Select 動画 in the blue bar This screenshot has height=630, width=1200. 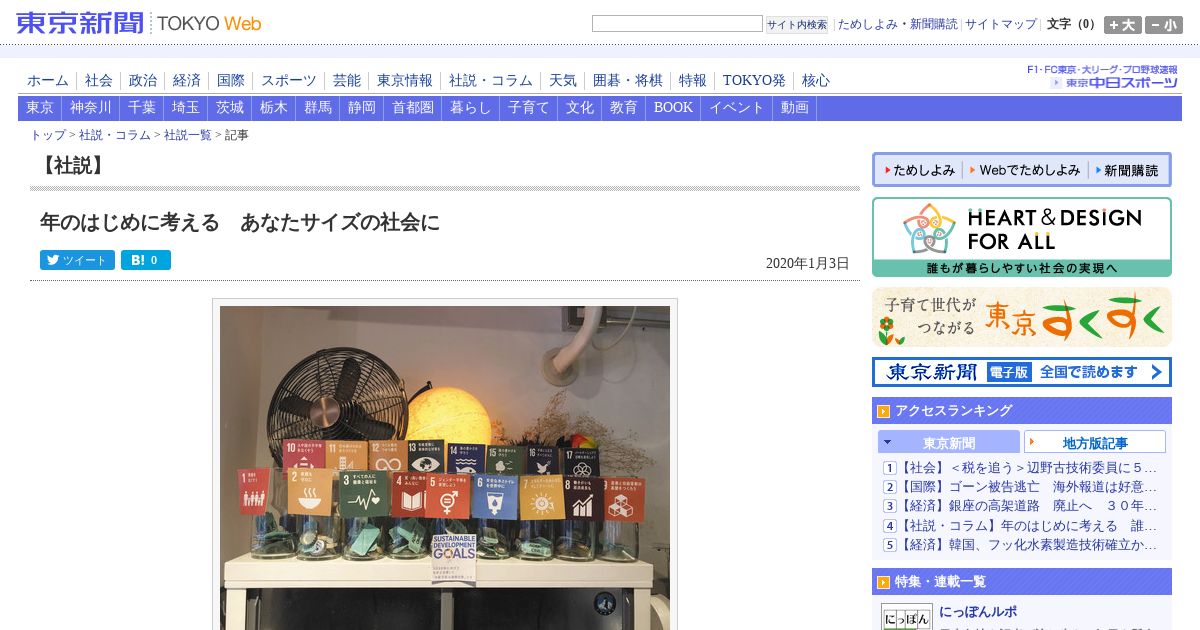pos(795,108)
